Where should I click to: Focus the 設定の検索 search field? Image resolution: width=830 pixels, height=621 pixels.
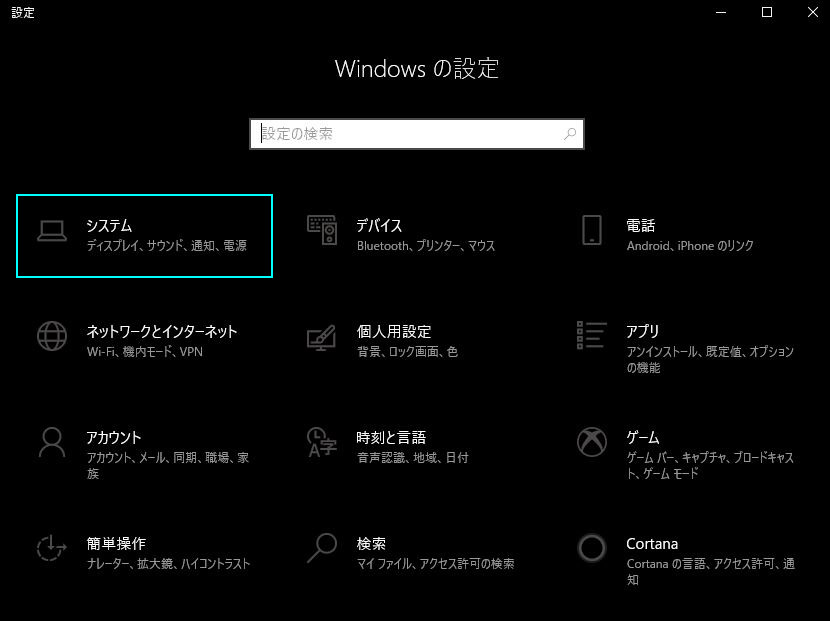click(x=417, y=134)
